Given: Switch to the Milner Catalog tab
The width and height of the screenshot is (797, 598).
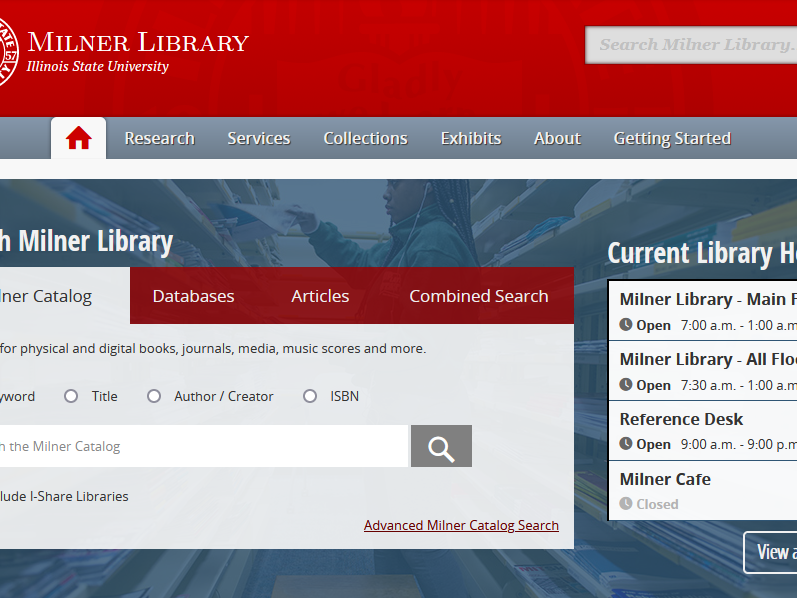Looking at the screenshot, I should tap(65, 295).
